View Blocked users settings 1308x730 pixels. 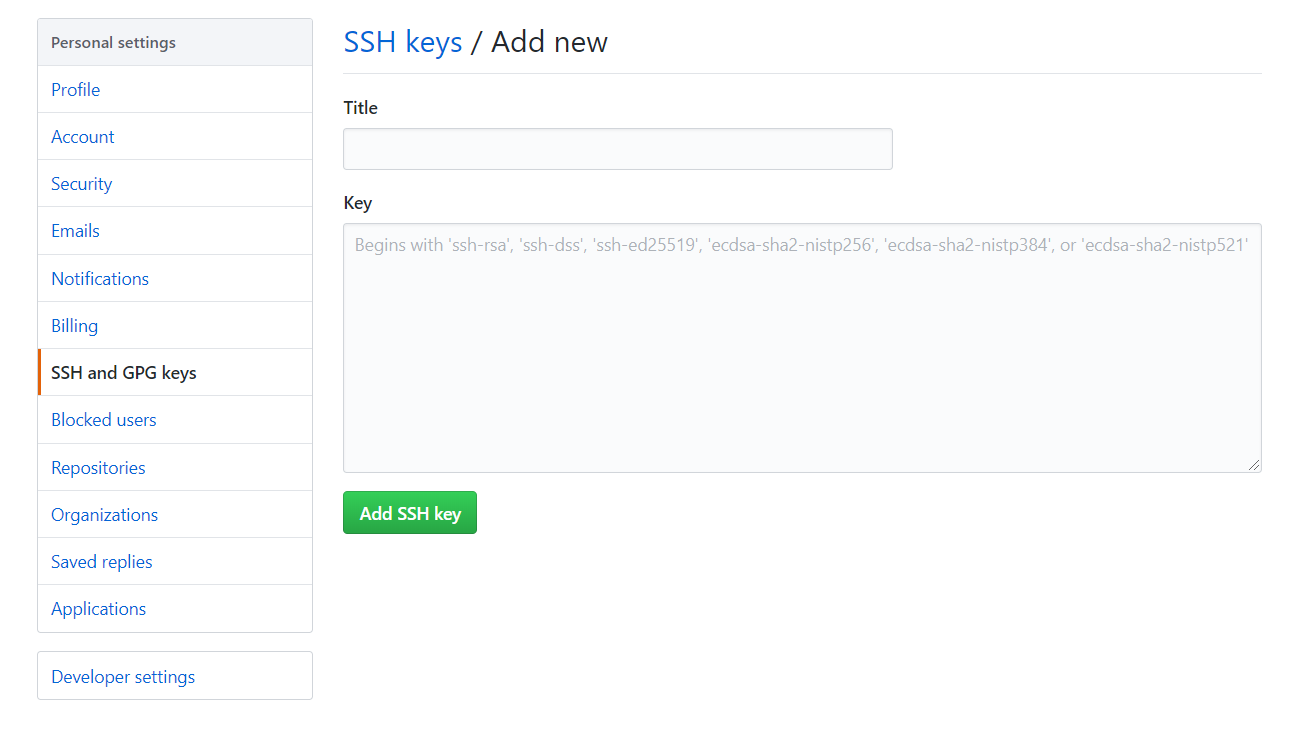pyautogui.click(x=104, y=420)
